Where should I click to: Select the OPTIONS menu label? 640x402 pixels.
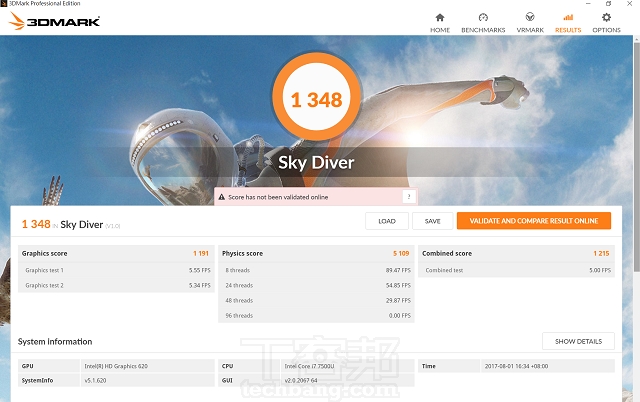pos(606,30)
